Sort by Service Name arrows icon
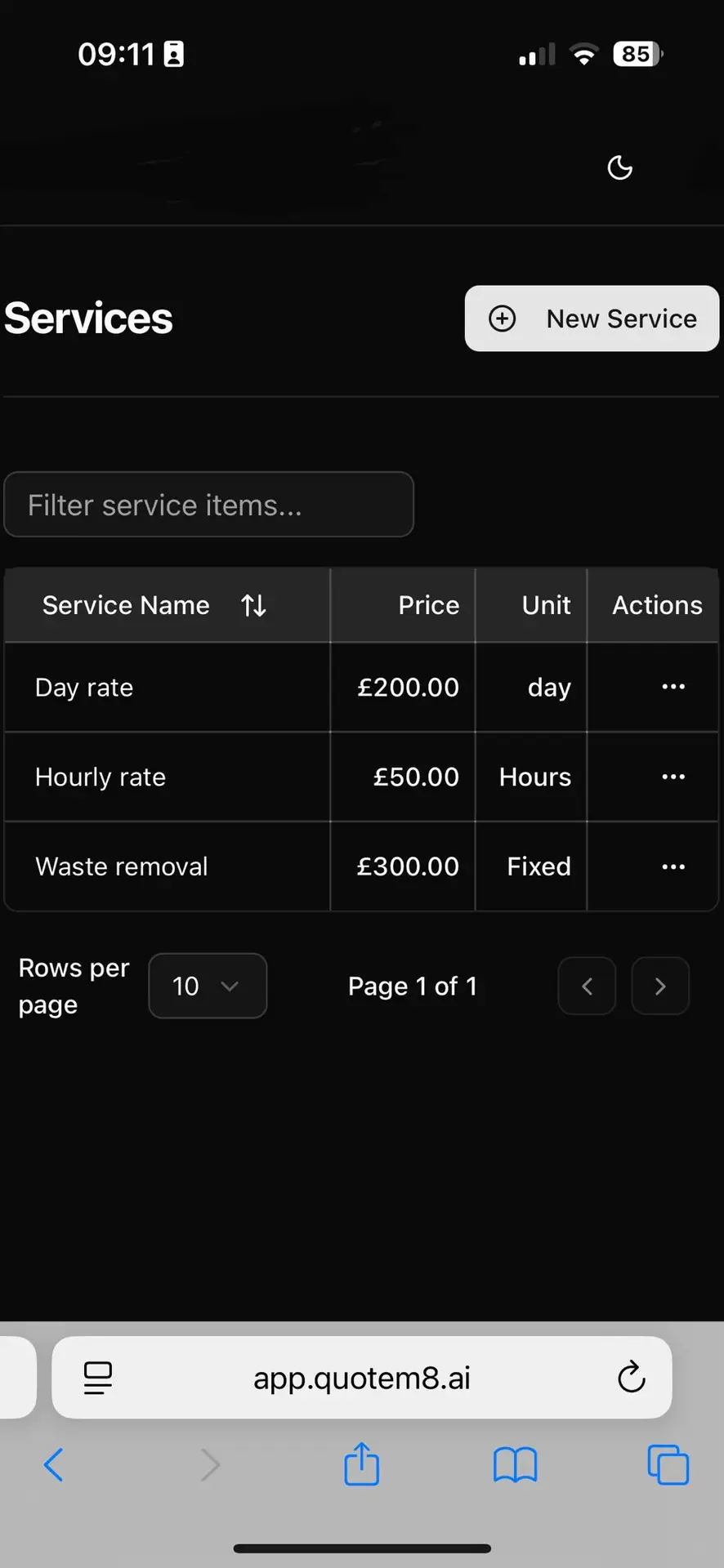 click(x=253, y=605)
